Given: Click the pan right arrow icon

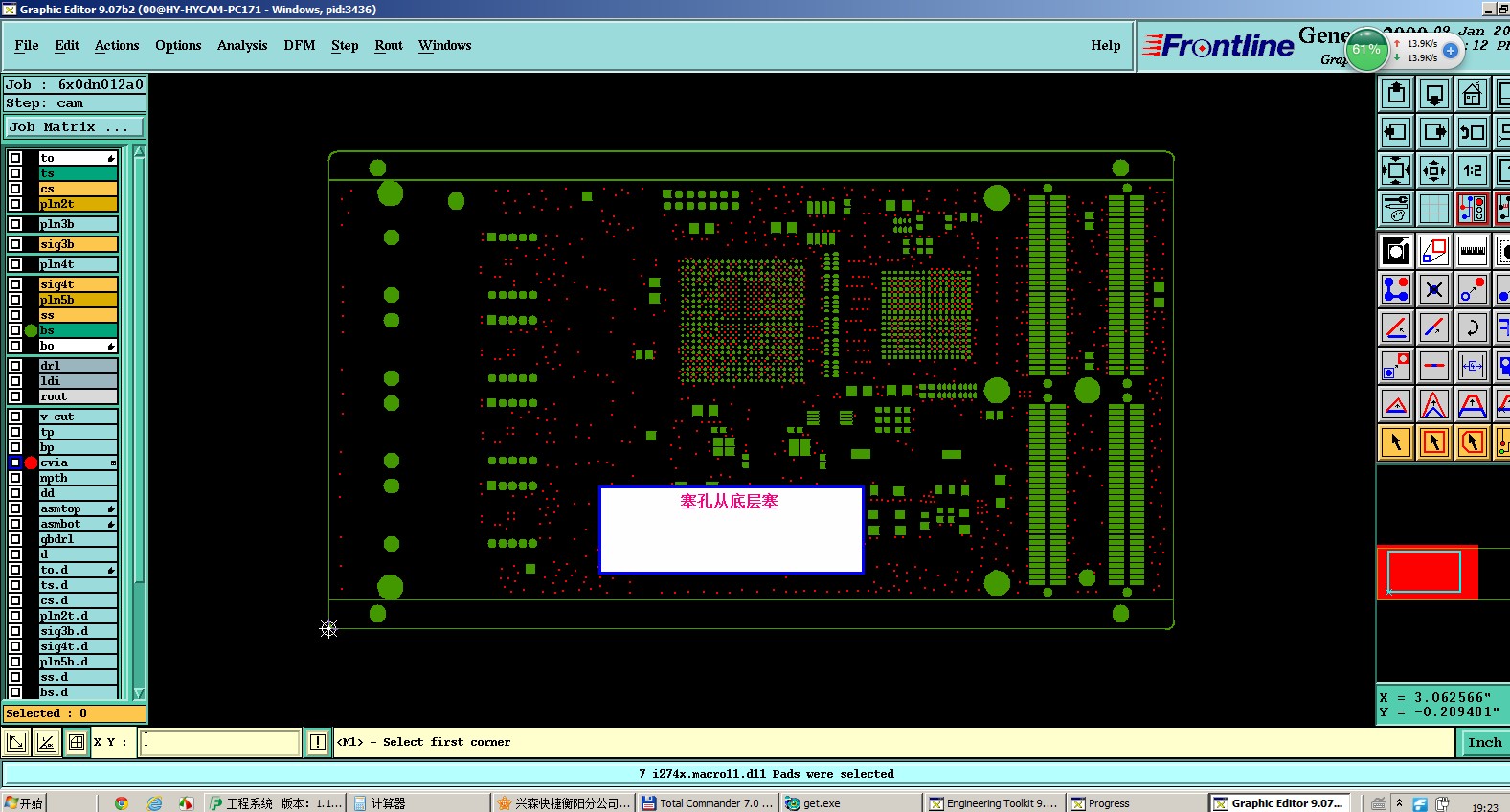Looking at the screenshot, I should (1434, 132).
